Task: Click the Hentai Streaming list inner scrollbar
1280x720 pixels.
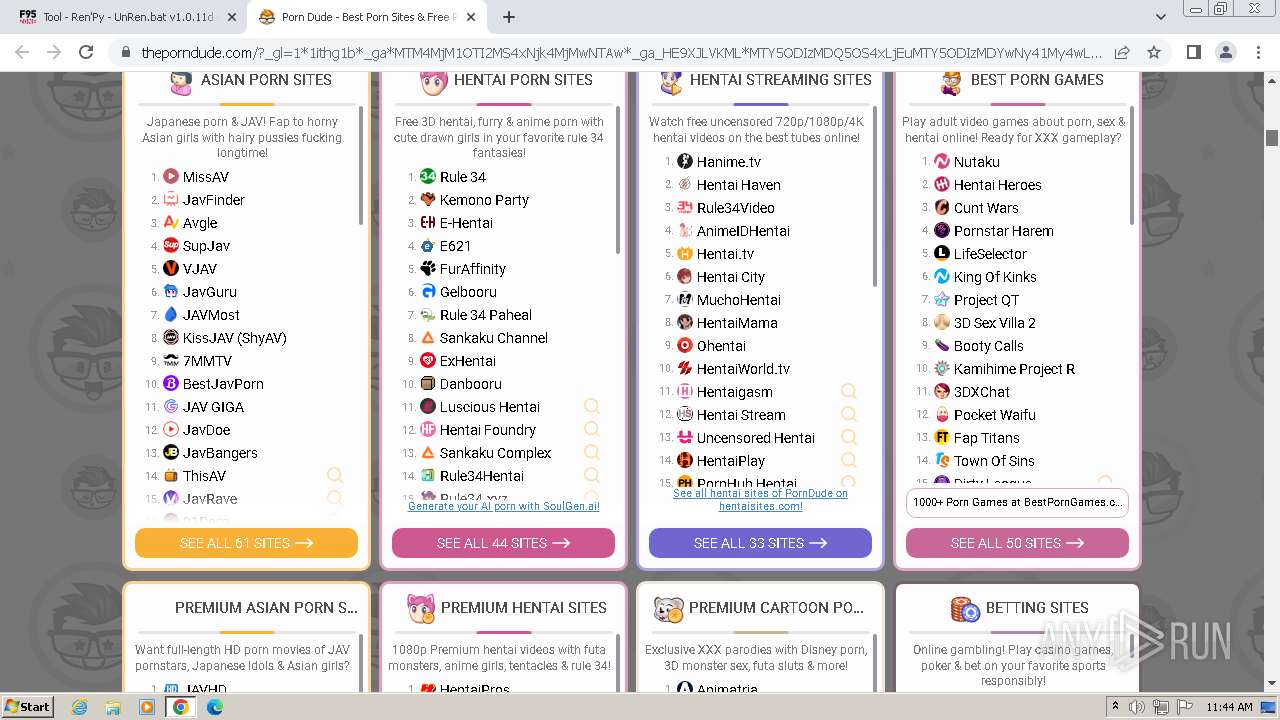Action: pos(874,197)
